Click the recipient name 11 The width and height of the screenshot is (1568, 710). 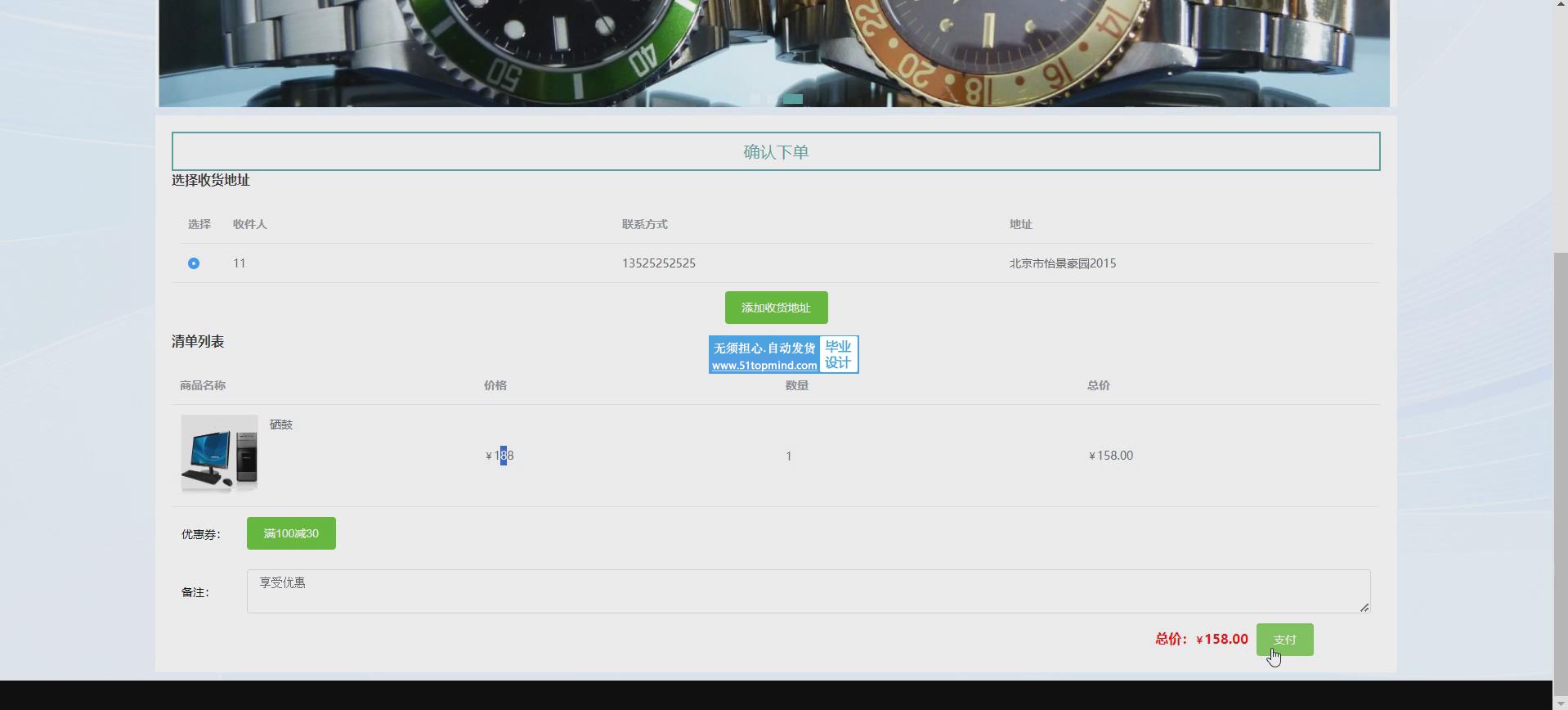pos(239,263)
